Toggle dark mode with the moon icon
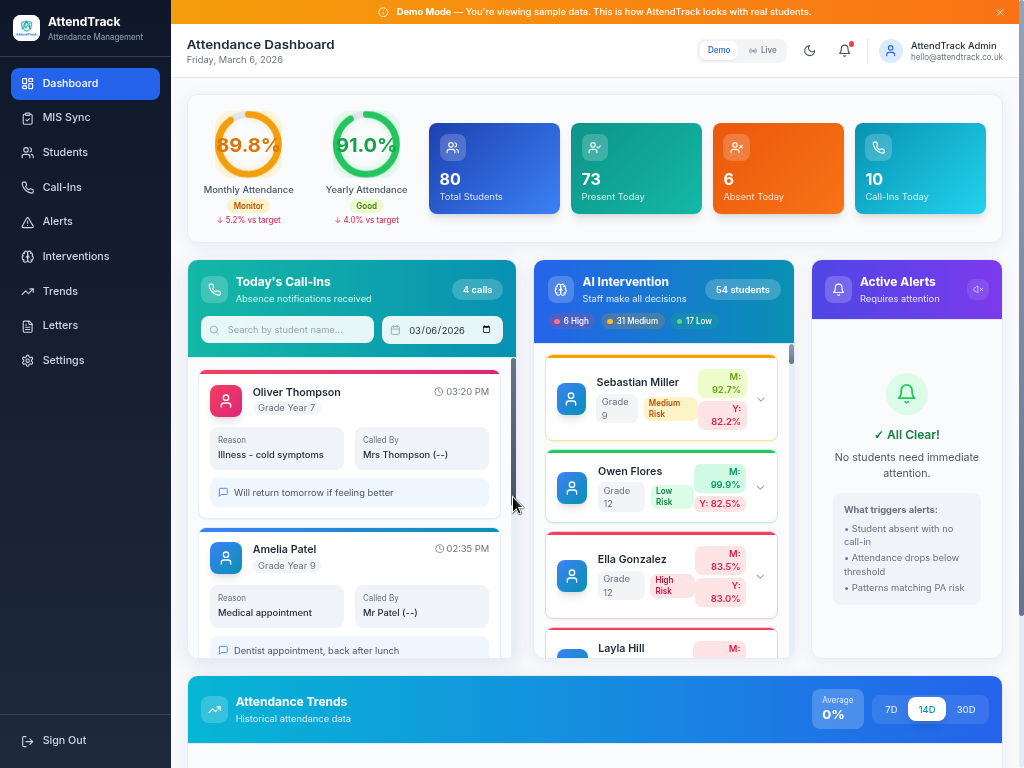1024x768 pixels. point(809,50)
